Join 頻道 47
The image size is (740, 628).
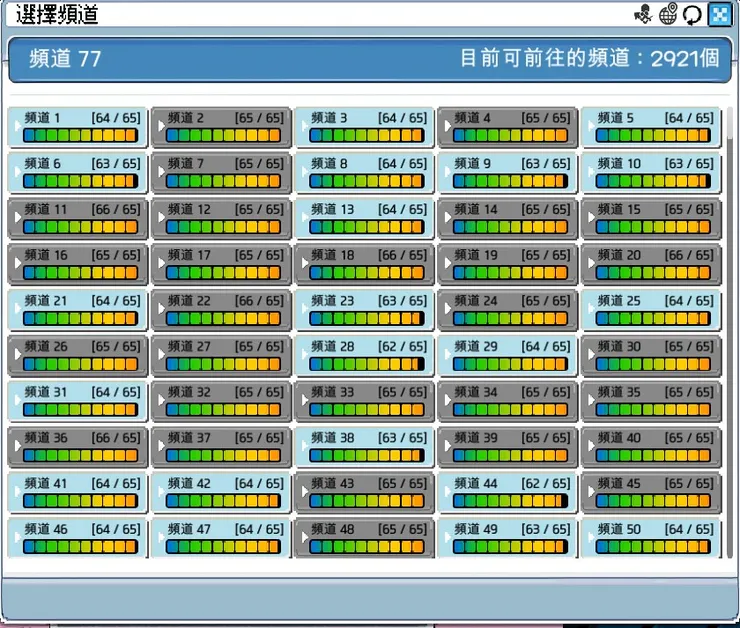pyautogui.click(x=221, y=538)
